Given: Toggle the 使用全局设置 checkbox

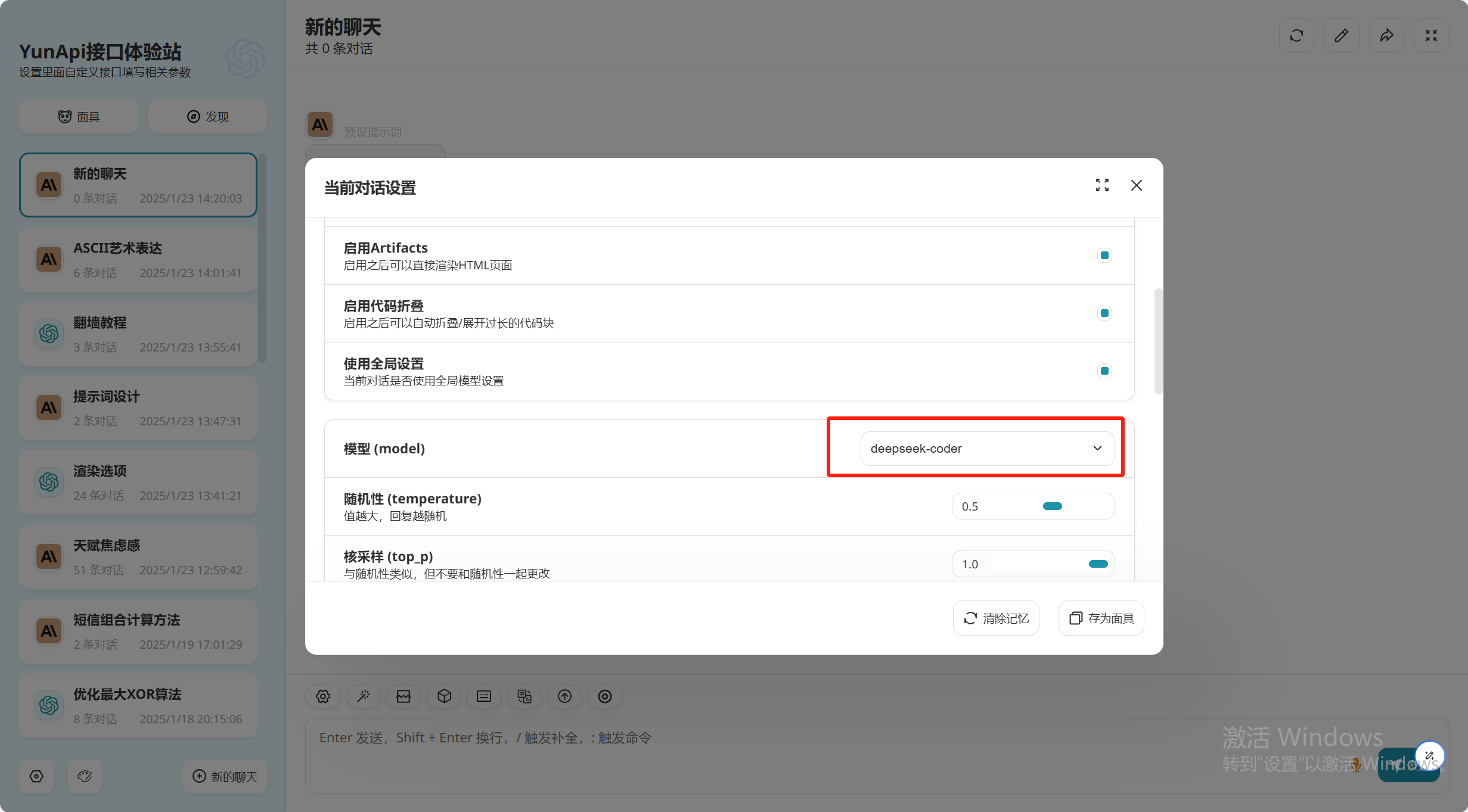Looking at the screenshot, I should [1104, 371].
